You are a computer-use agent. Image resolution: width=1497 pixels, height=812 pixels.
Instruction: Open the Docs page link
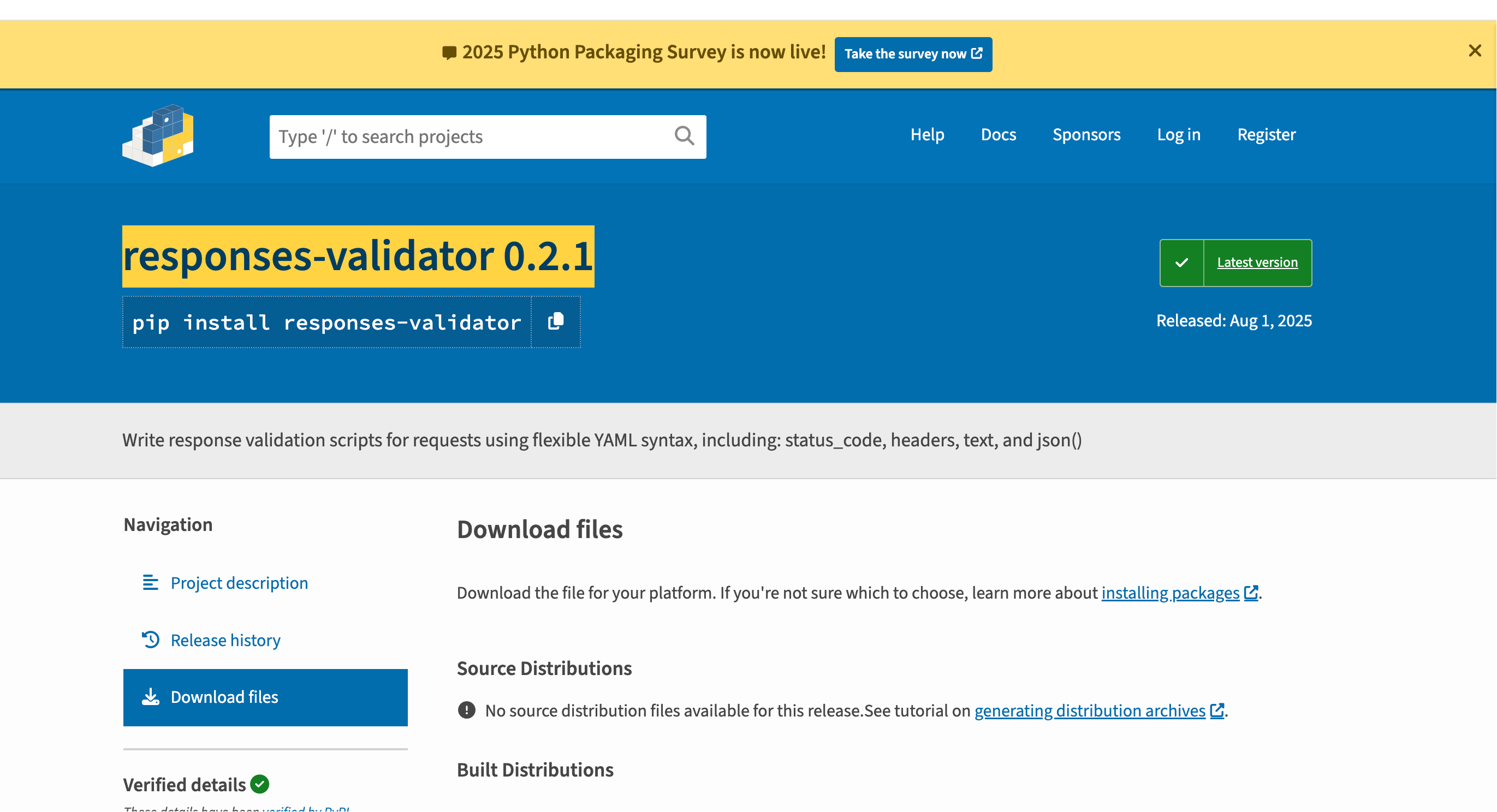[x=998, y=134]
